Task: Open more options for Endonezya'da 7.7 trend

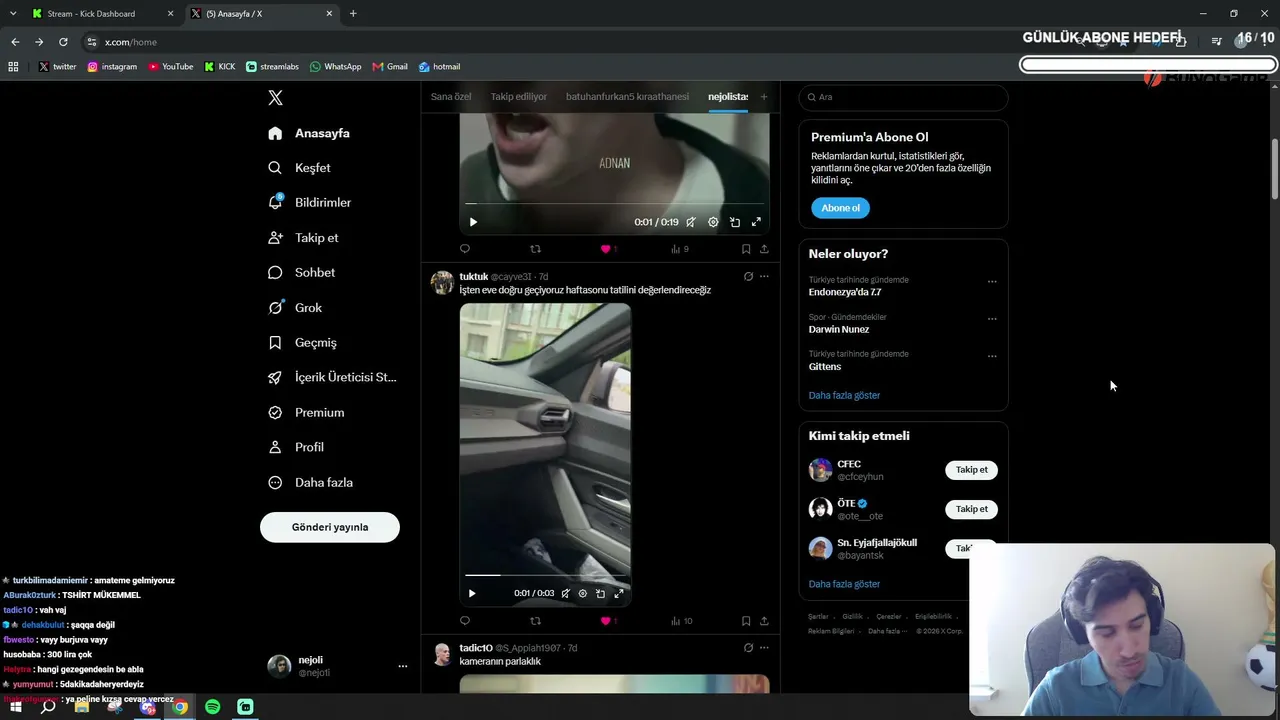Action: [x=992, y=281]
